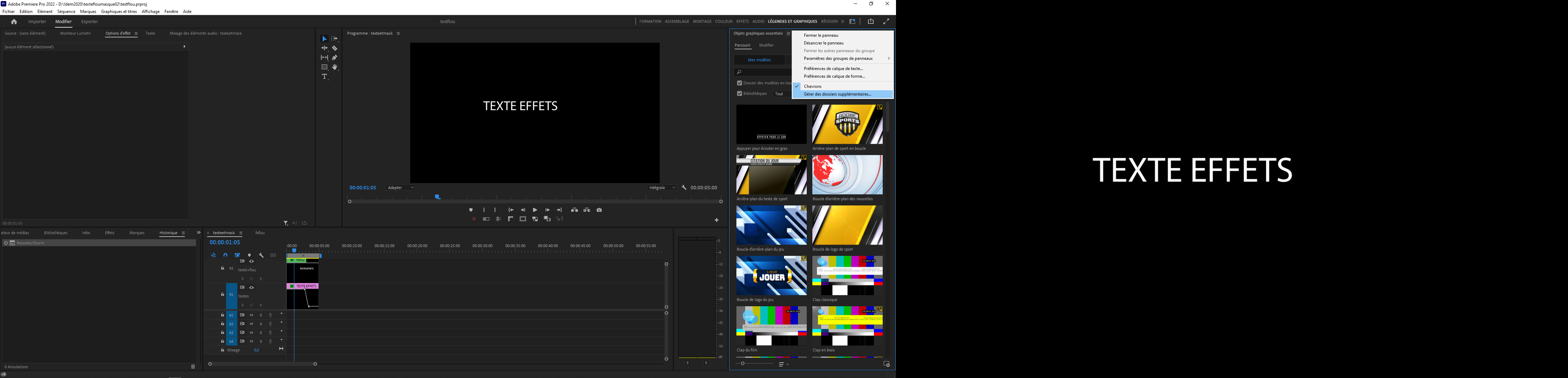
Task: Select the Rectangle shape tool
Action: (x=324, y=68)
